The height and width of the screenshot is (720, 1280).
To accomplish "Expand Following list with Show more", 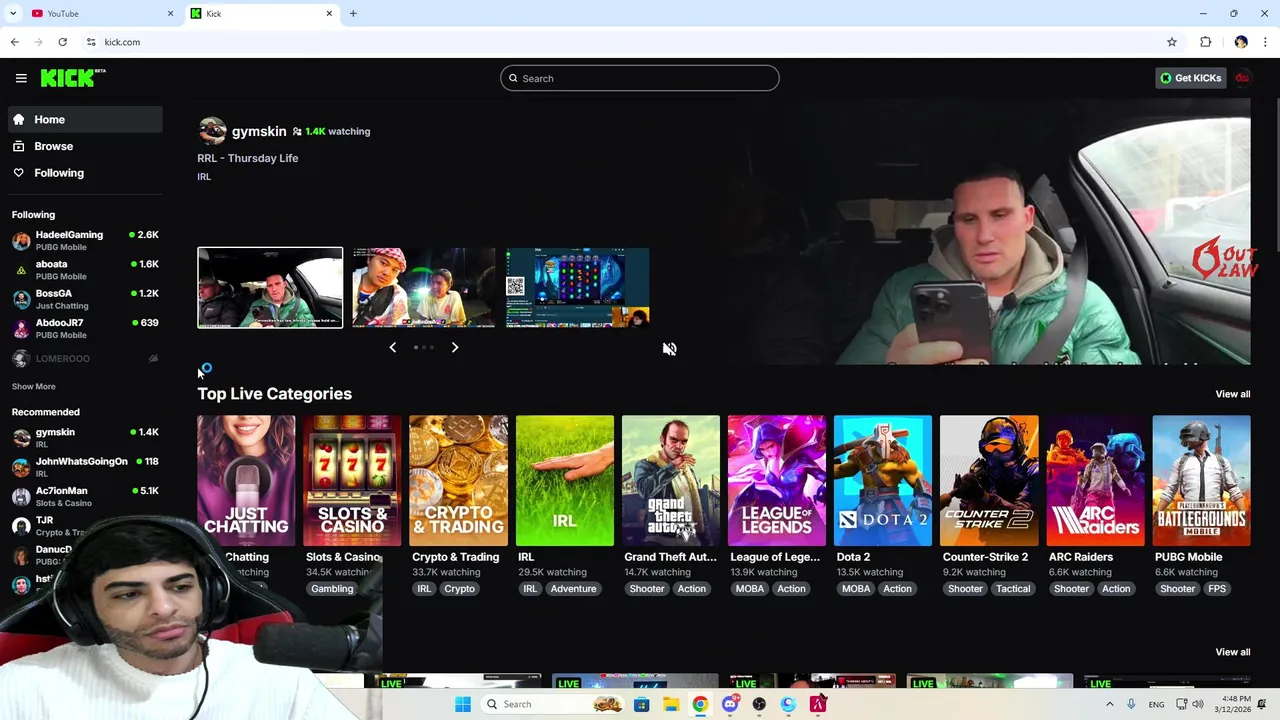I will 33,386.
